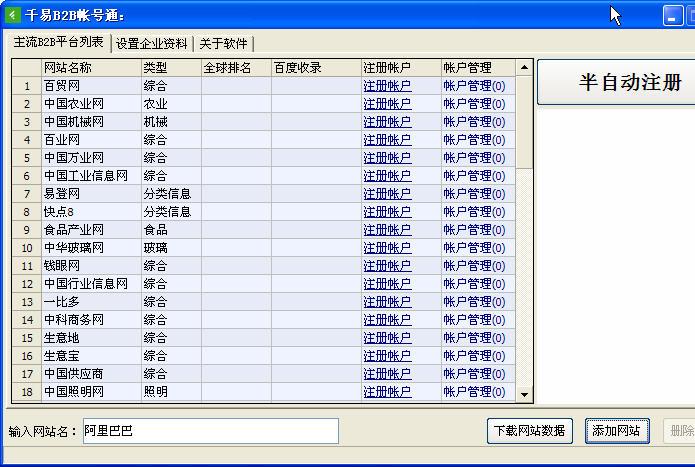695x467 pixels.
Task: Sort by 网站名称 column header
Action: tap(91, 68)
